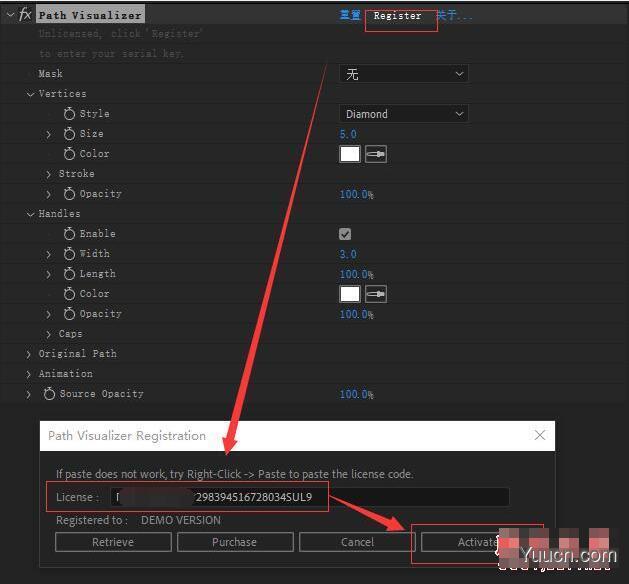Click the Handles Opacity stopwatch icon
The image size is (629, 584).
69,314
